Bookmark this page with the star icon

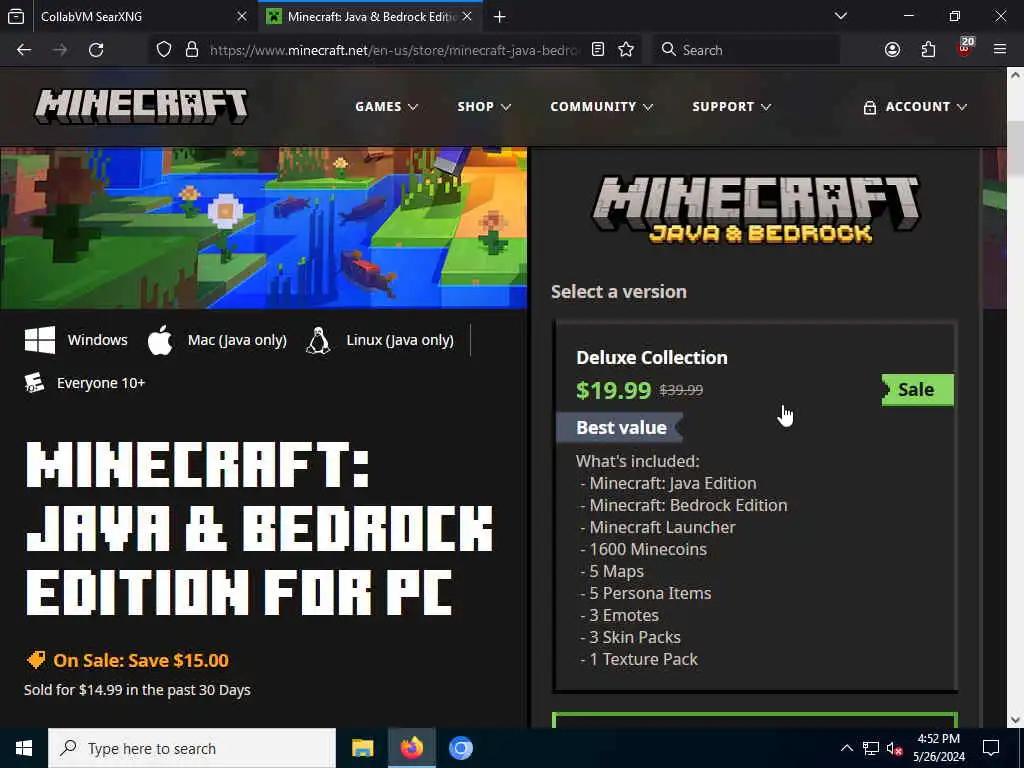pyautogui.click(x=626, y=50)
